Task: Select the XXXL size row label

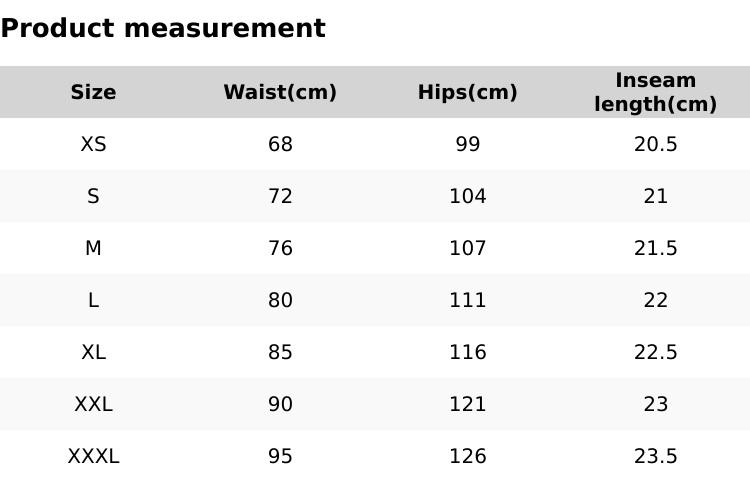Action: coord(93,457)
